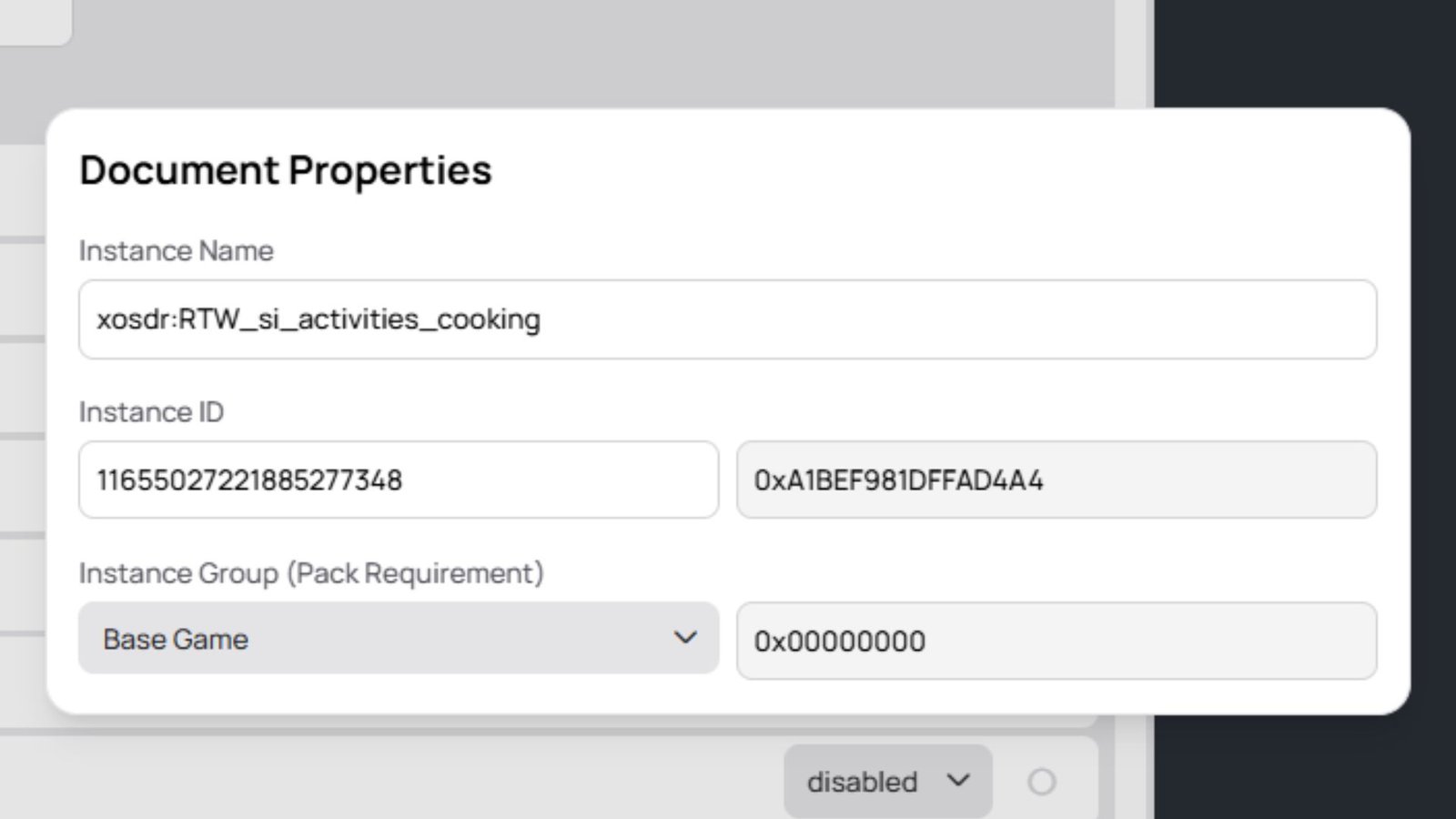1456x819 pixels.
Task: Click the hex Instance ID field 0xA1BEF981DFFAD4A4
Action: [x=1056, y=480]
